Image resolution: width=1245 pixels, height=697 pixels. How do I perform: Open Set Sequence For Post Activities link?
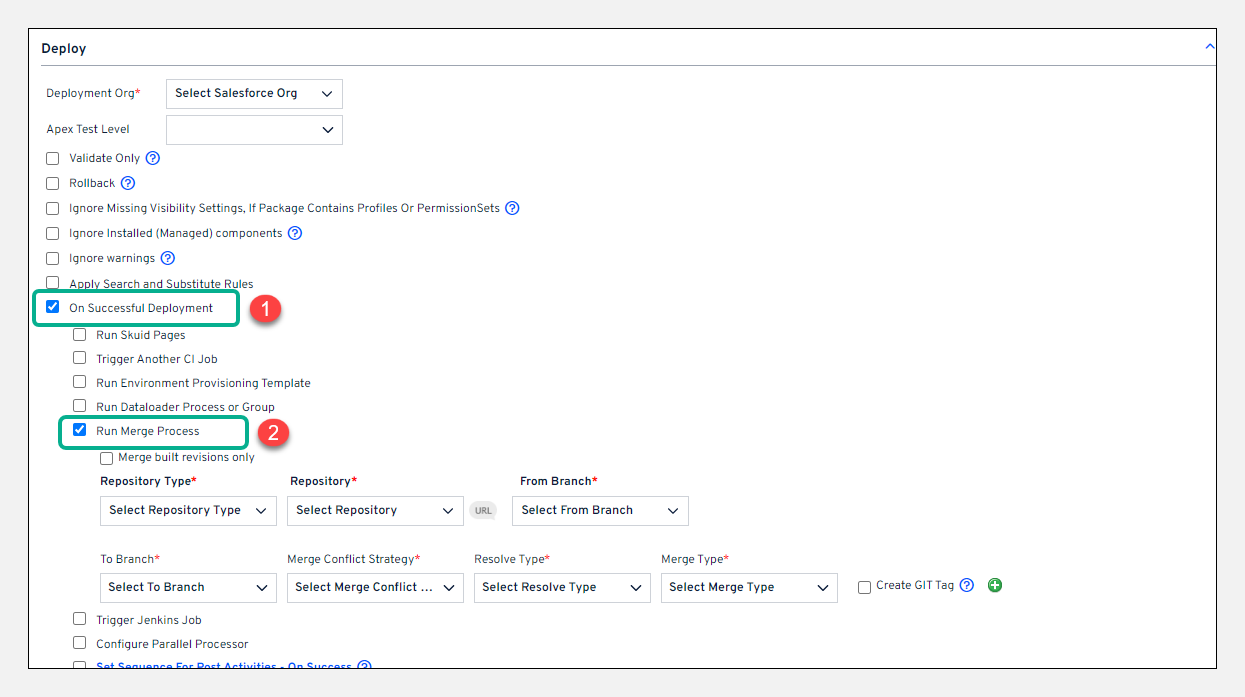[x=224, y=666]
